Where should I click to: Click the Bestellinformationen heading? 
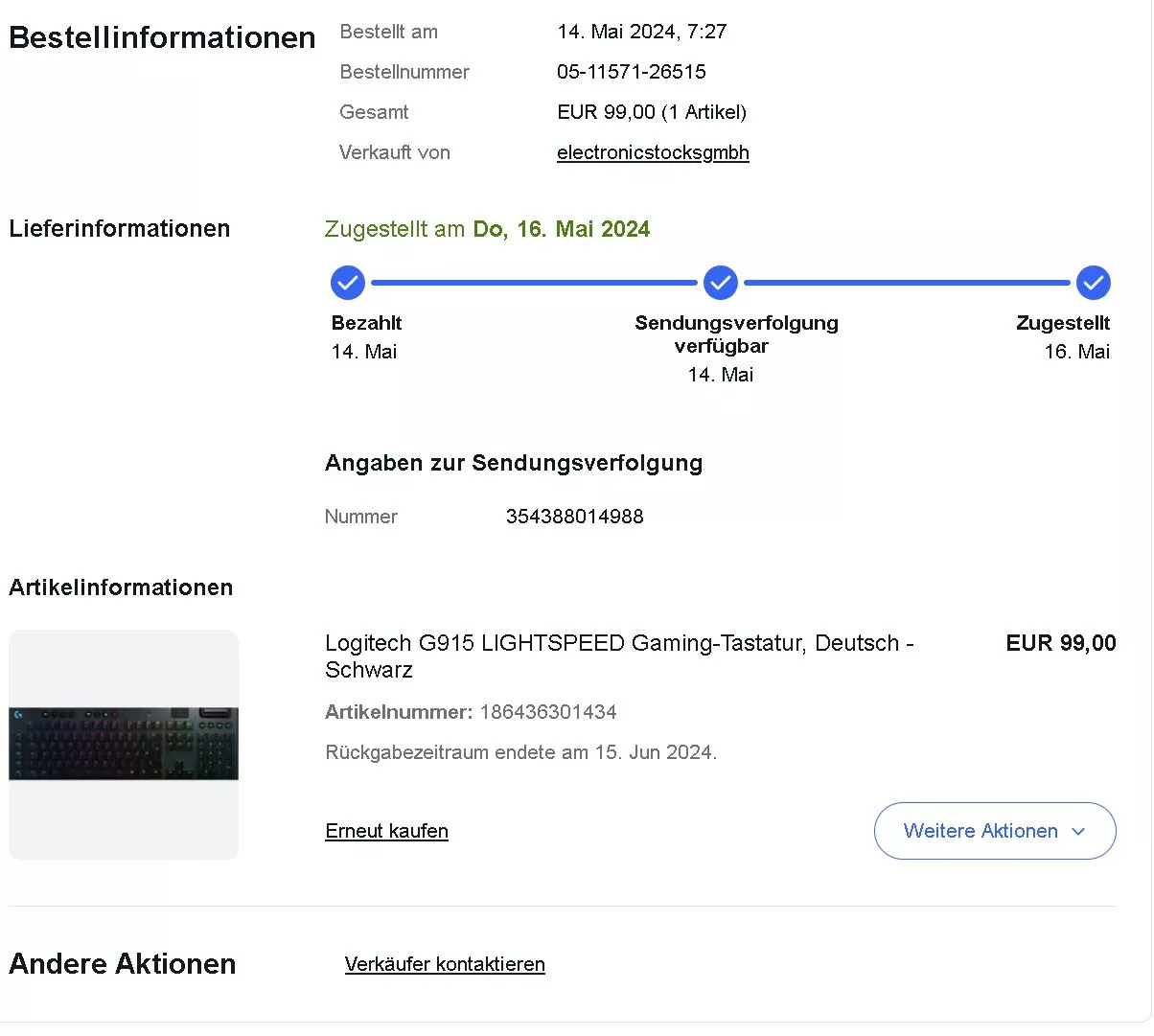(x=162, y=37)
